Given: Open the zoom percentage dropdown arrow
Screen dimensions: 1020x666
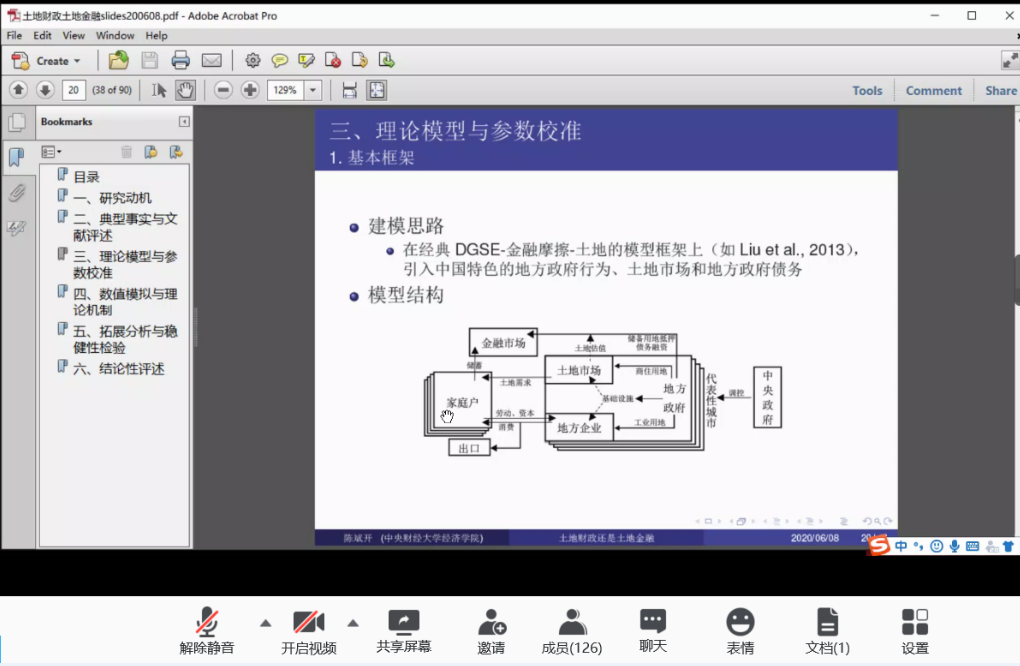Looking at the screenshot, I should (313, 90).
